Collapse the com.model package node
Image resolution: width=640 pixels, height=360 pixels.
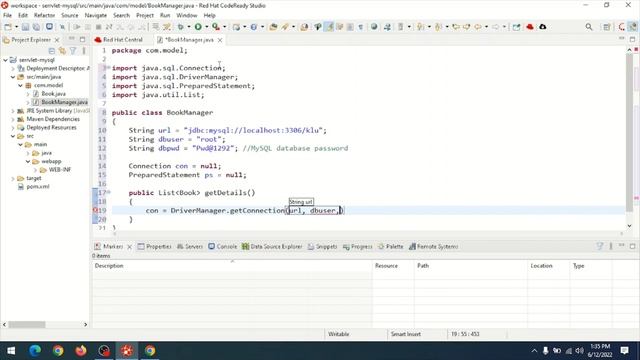[x=20, y=85]
